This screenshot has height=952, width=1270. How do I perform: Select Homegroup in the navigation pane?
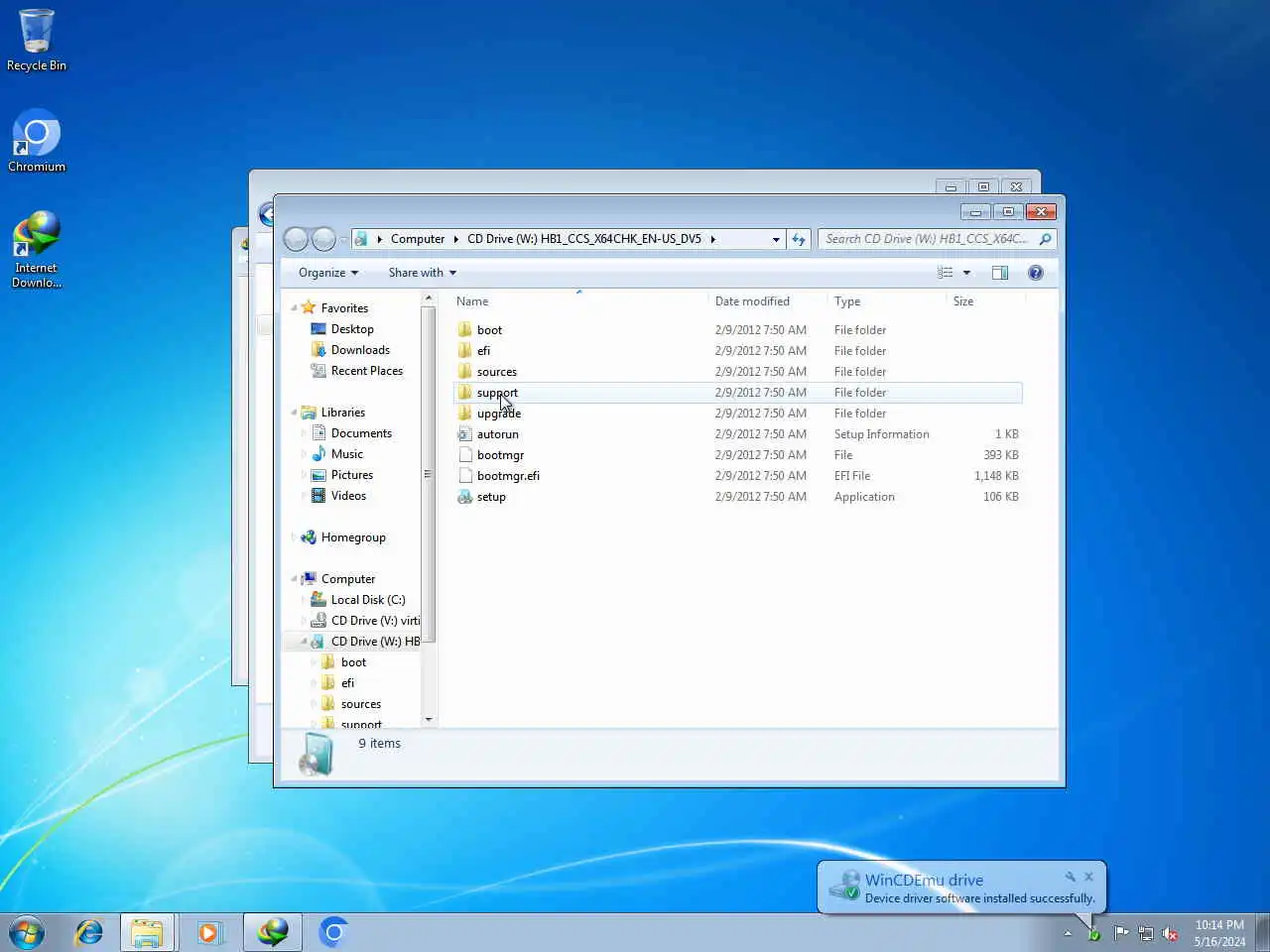(353, 537)
